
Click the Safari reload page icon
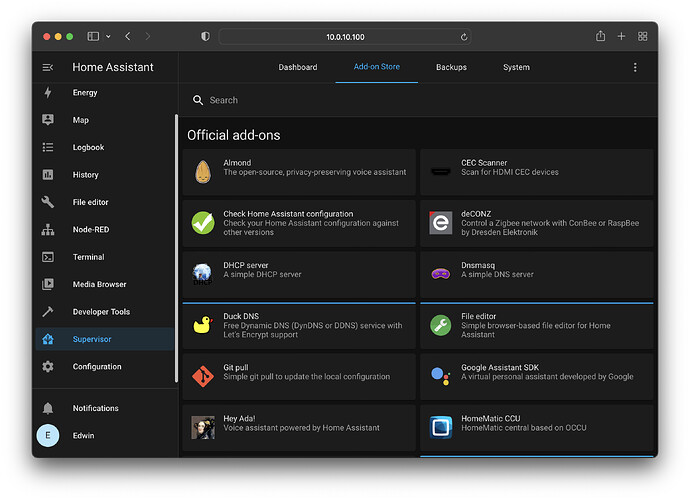(x=464, y=37)
